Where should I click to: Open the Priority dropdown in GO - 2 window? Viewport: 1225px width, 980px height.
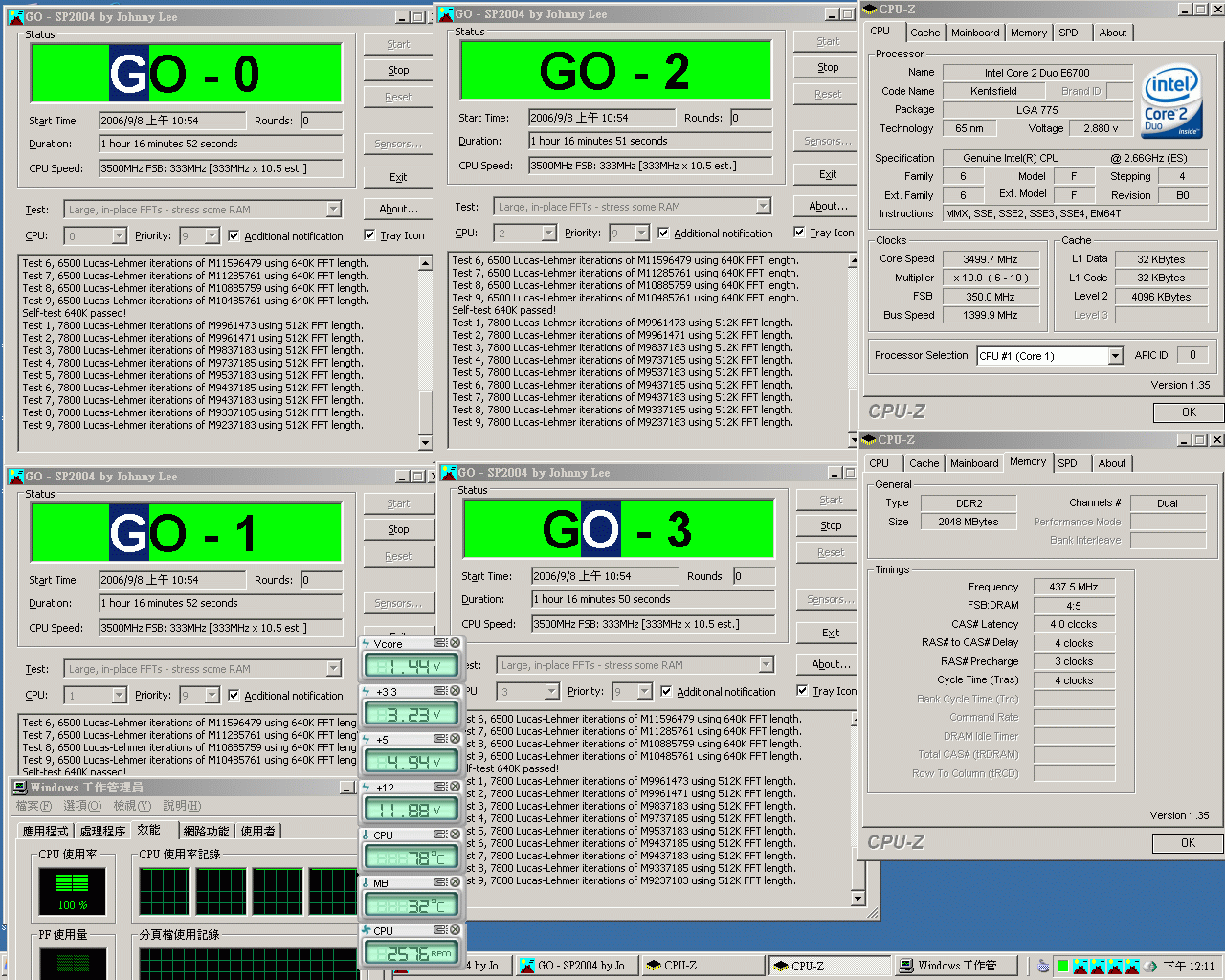[642, 233]
